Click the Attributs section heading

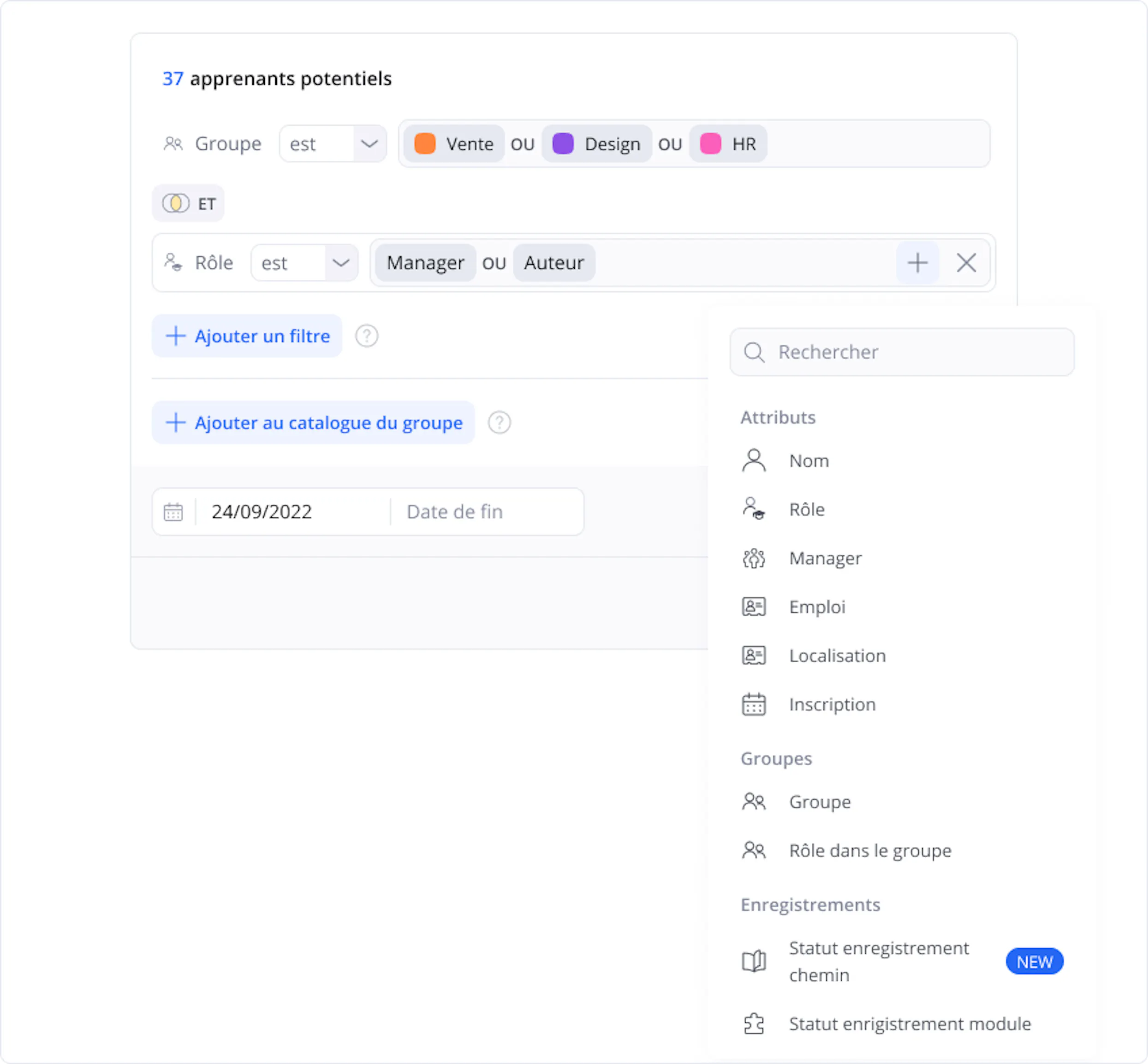click(x=778, y=417)
